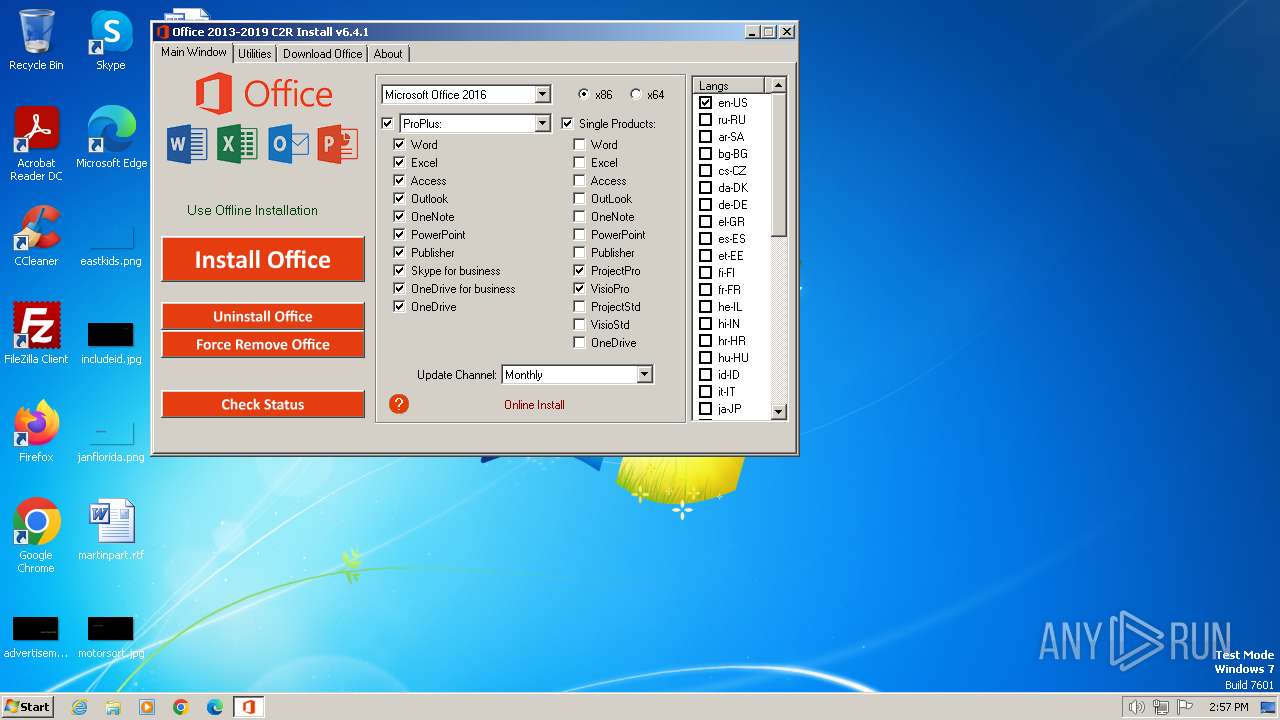Click the Outlook logo icon

click(x=288, y=144)
